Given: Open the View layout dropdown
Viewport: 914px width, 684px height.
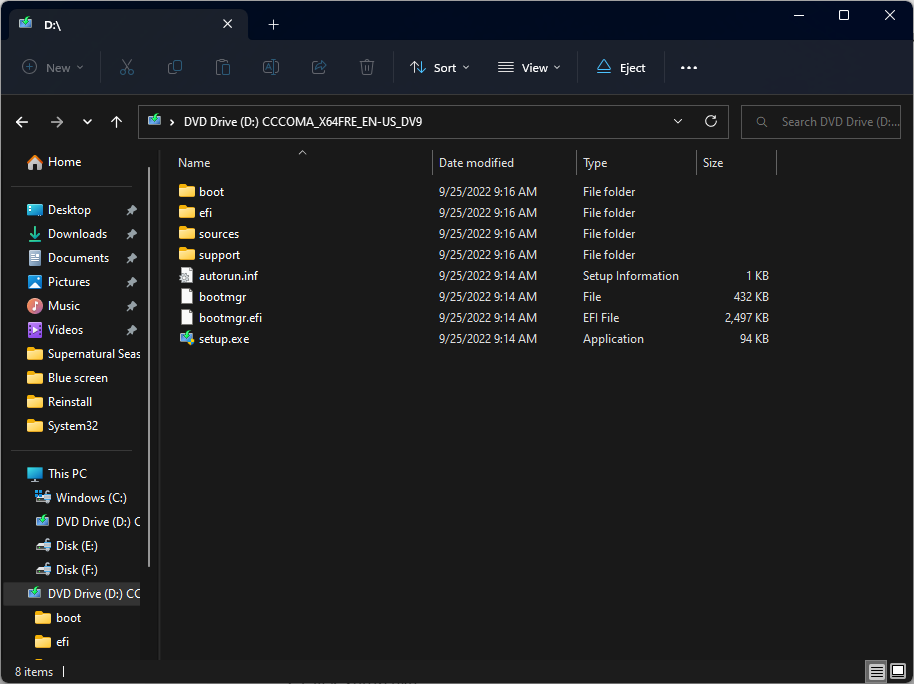Looking at the screenshot, I should coord(529,68).
